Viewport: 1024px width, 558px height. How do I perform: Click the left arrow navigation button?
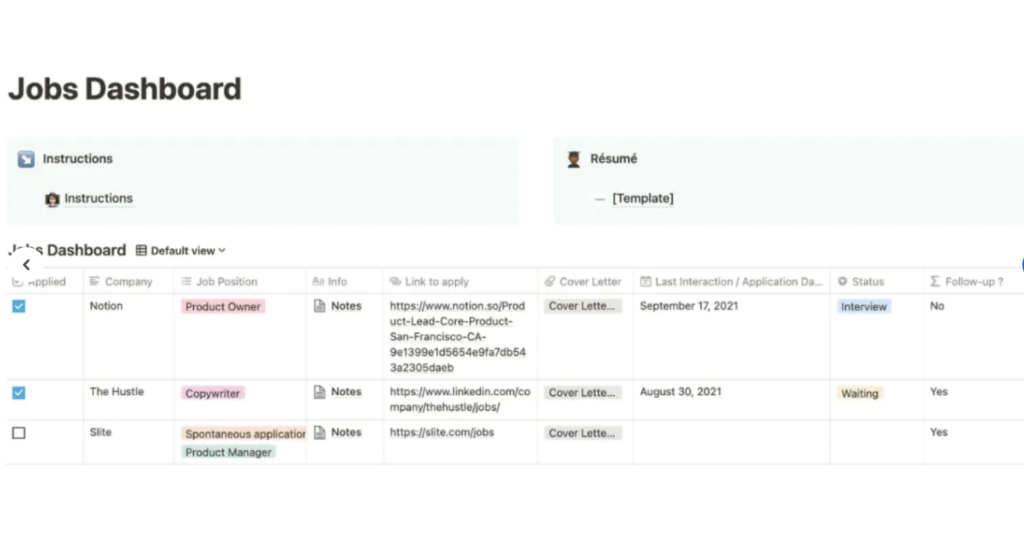26,266
